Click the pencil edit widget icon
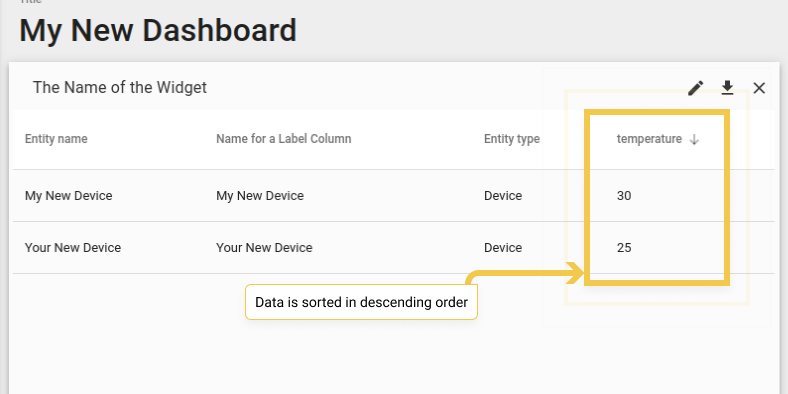The width and height of the screenshot is (788, 394). (696, 88)
